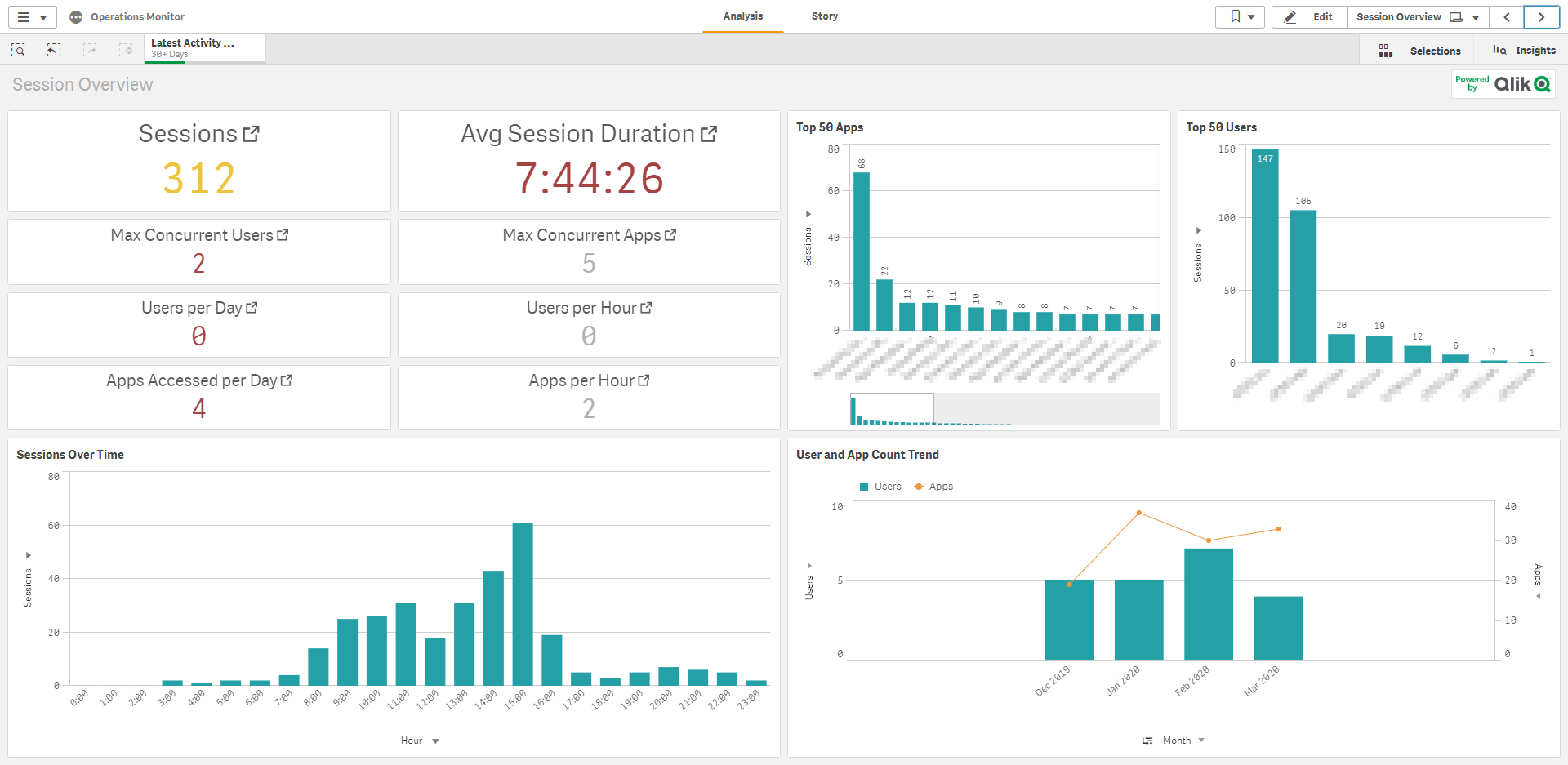This screenshot has width=1568, height=765.
Task: Click the Jan 2020 Apps line point
Action: tap(1139, 513)
